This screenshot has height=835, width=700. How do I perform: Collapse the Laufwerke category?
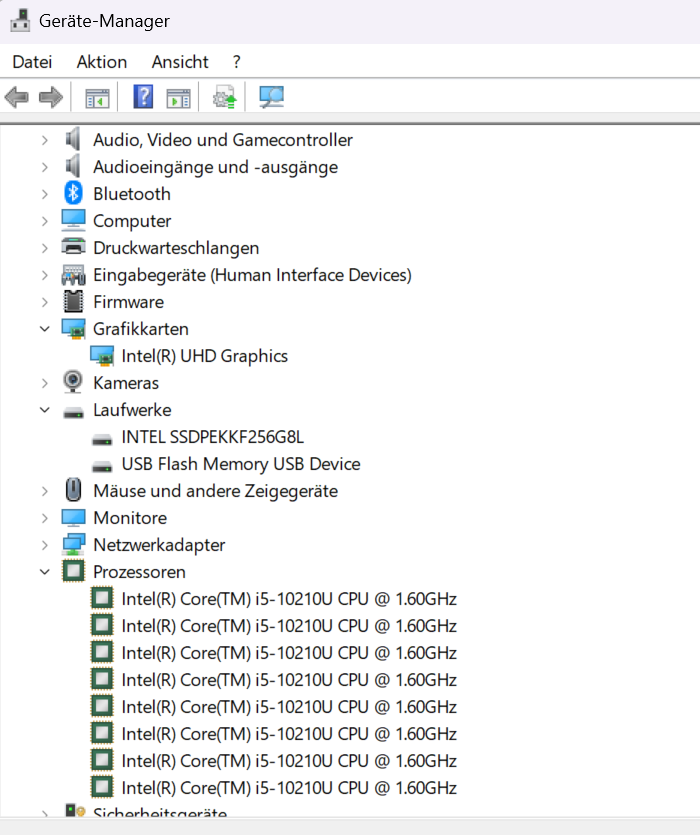tap(45, 410)
